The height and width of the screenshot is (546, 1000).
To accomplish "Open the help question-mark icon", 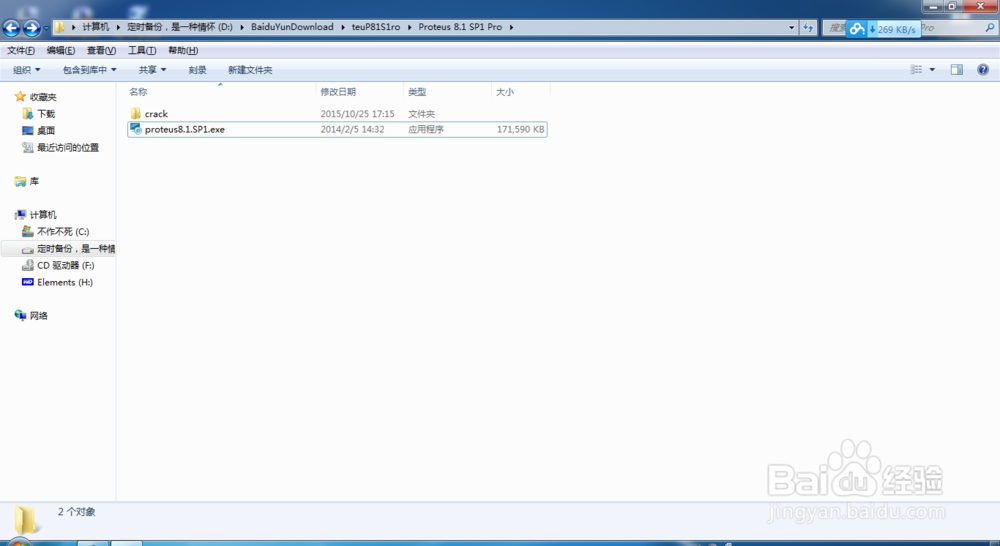I will (983, 70).
